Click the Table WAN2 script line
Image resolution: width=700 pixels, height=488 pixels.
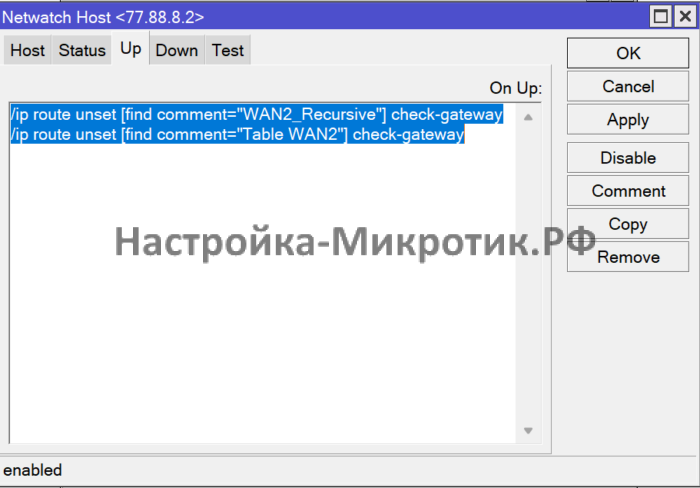[238, 134]
